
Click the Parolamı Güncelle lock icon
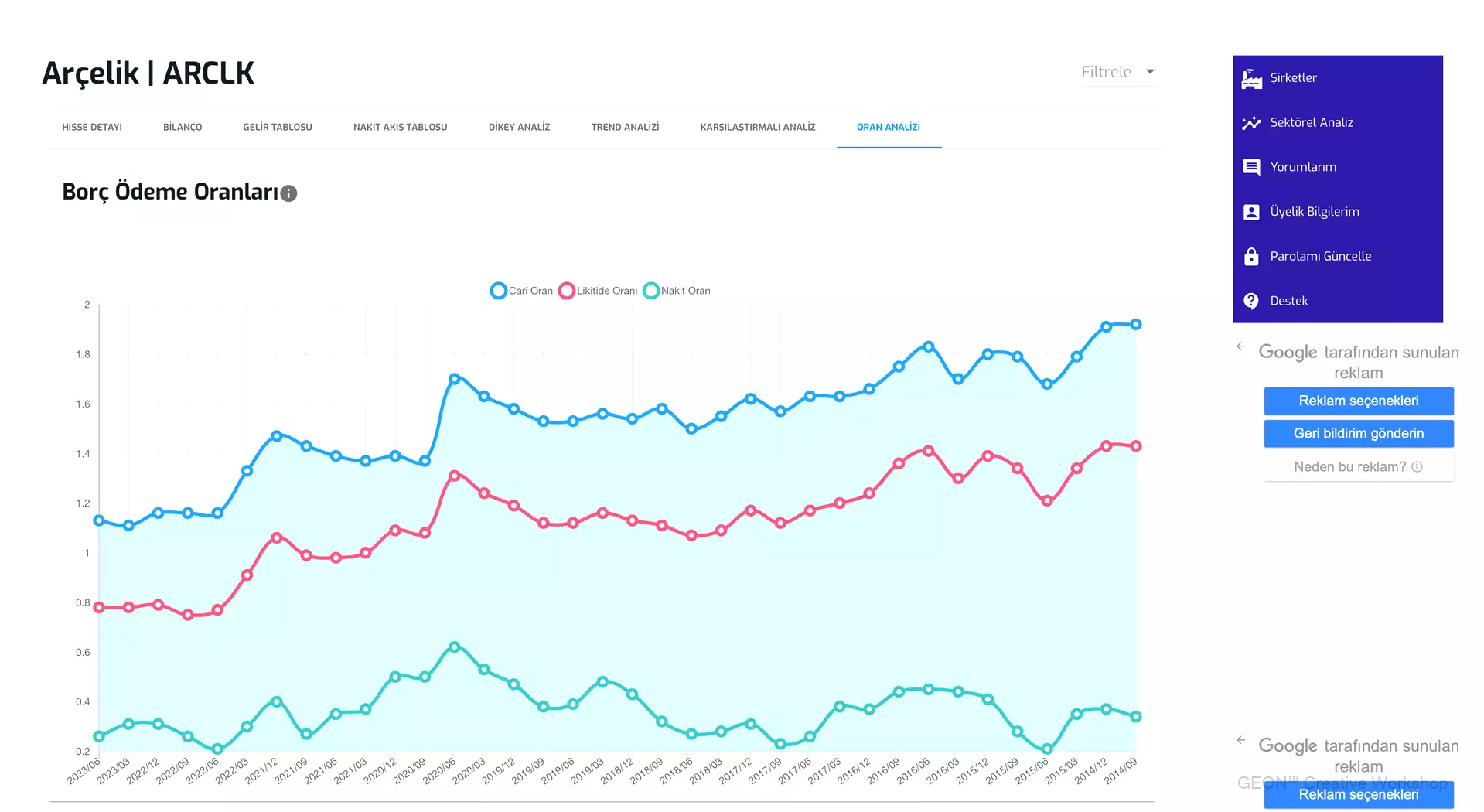pyautogui.click(x=1251, y=257)
